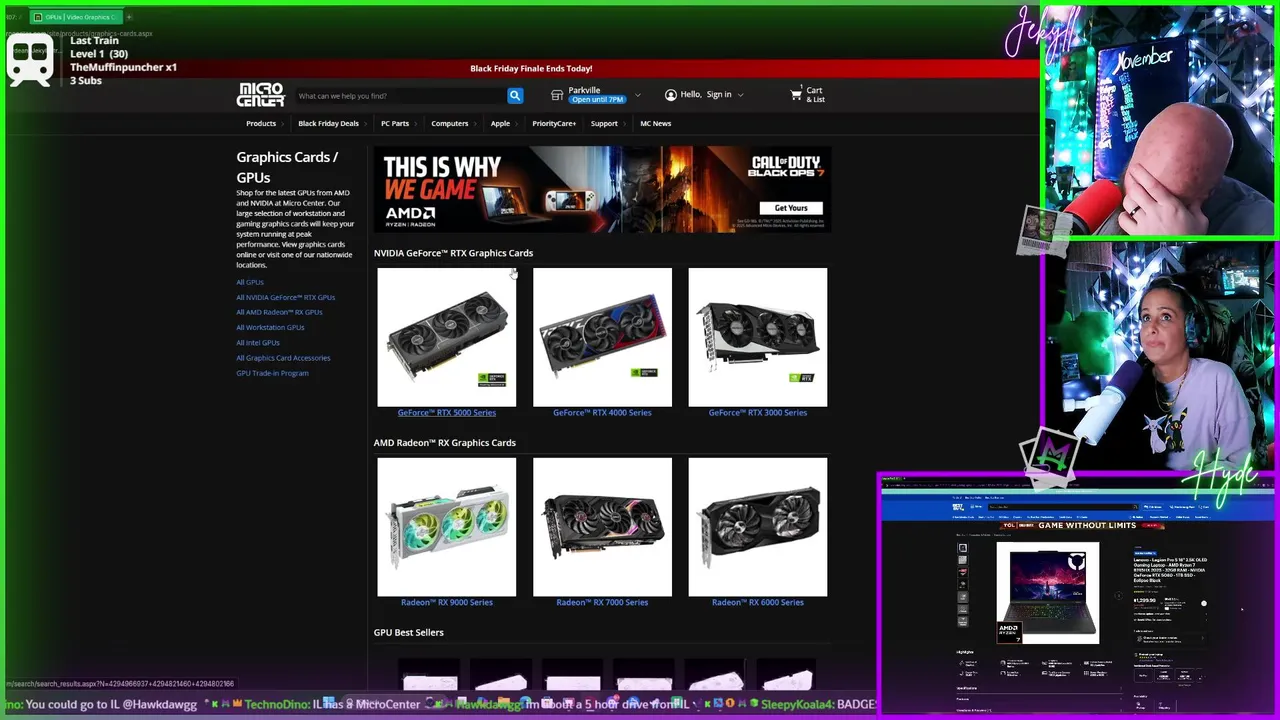The height and width of the screenshot is (720, 1280).
Task: Open the All GPUs link
Action: (250, 282)
